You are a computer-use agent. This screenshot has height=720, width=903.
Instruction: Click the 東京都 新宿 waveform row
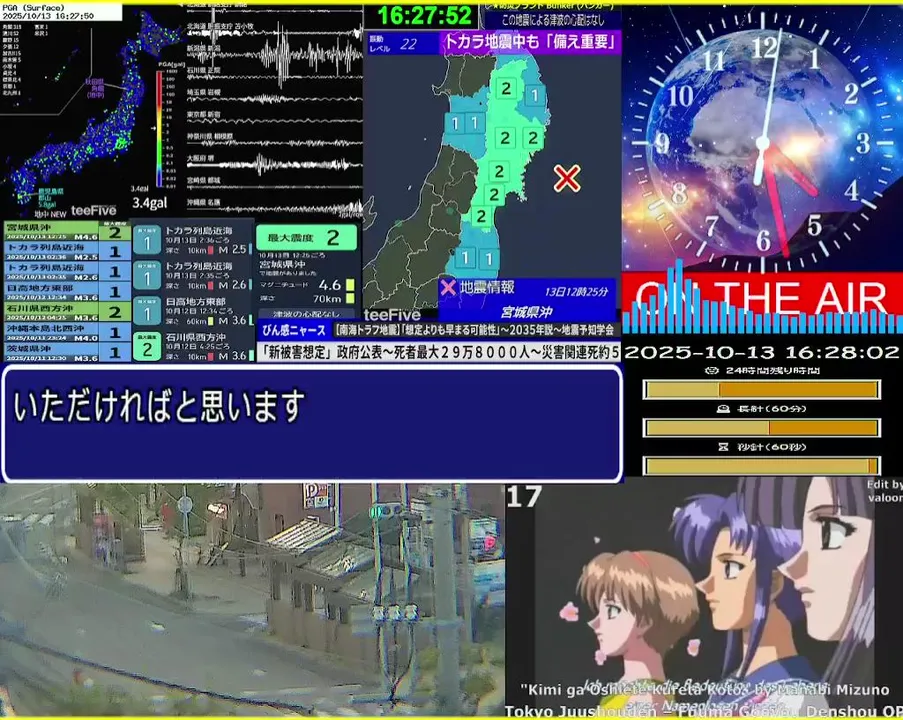tap(274, 118)
